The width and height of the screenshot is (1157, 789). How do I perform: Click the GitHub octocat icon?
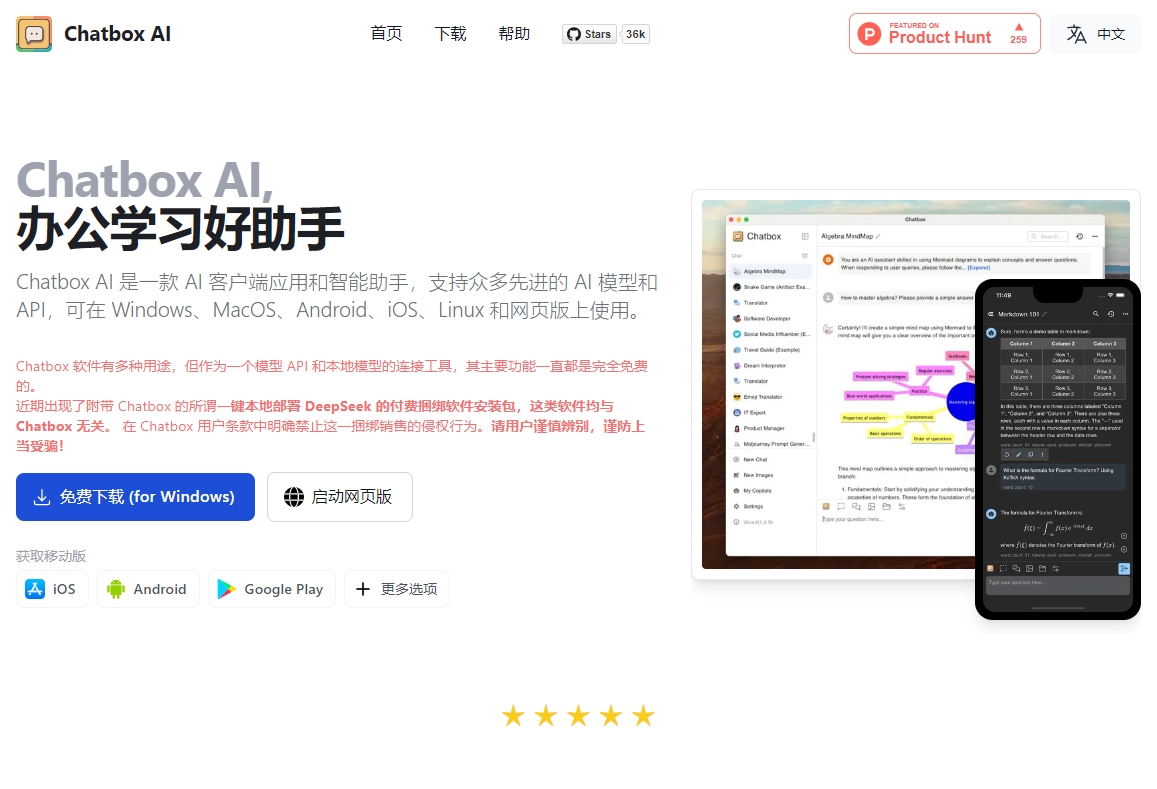coord(573,34)
